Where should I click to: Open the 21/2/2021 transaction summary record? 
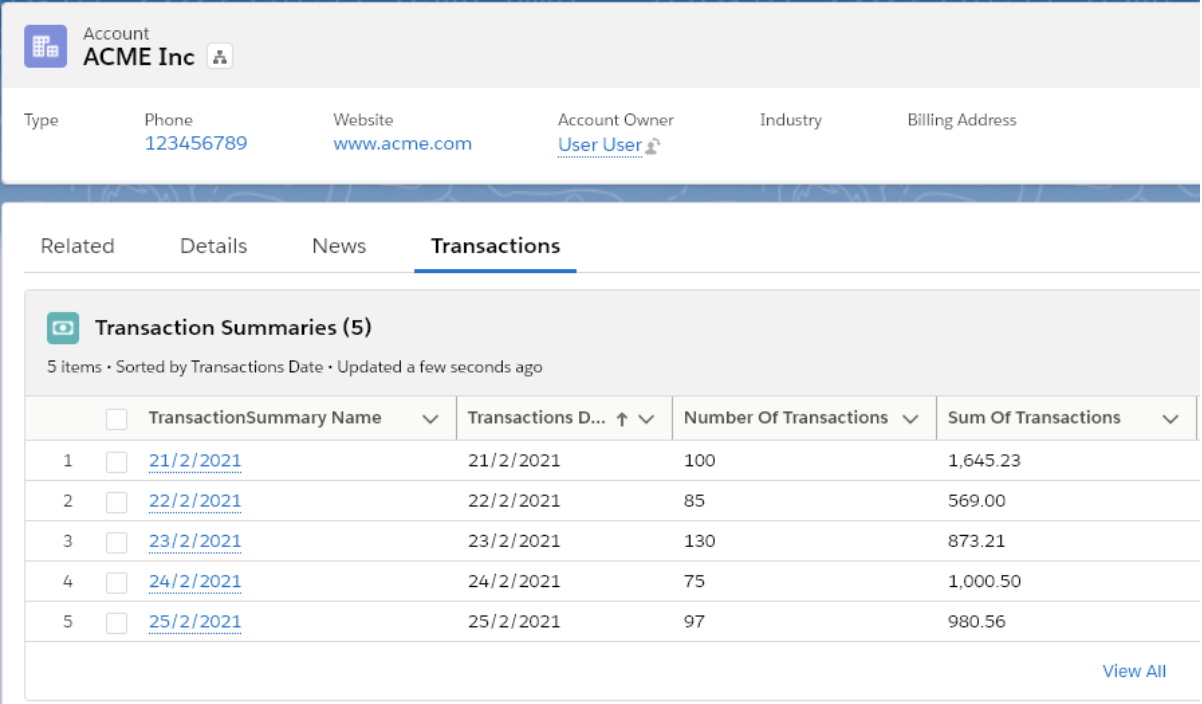point(195,461)
